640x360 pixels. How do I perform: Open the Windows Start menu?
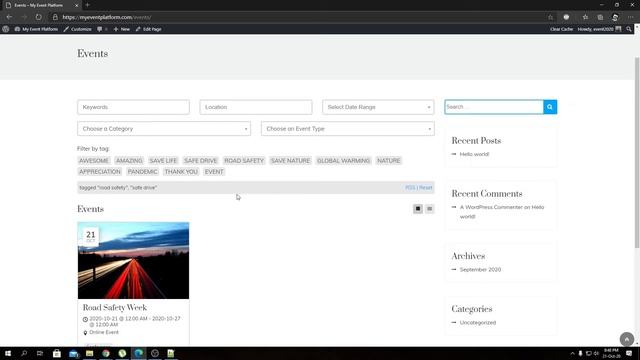coord(8,353)
